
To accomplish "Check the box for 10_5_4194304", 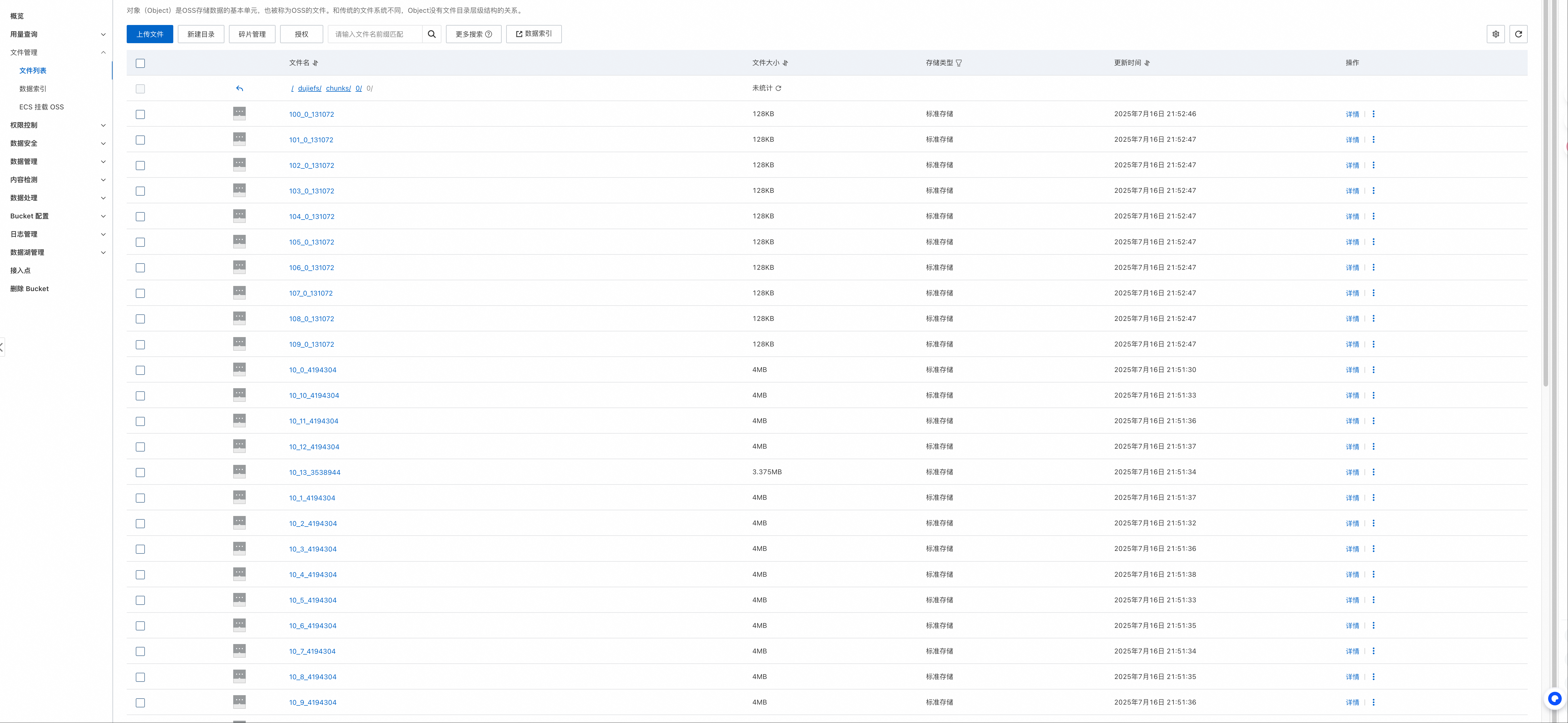I will click(141, 600).
